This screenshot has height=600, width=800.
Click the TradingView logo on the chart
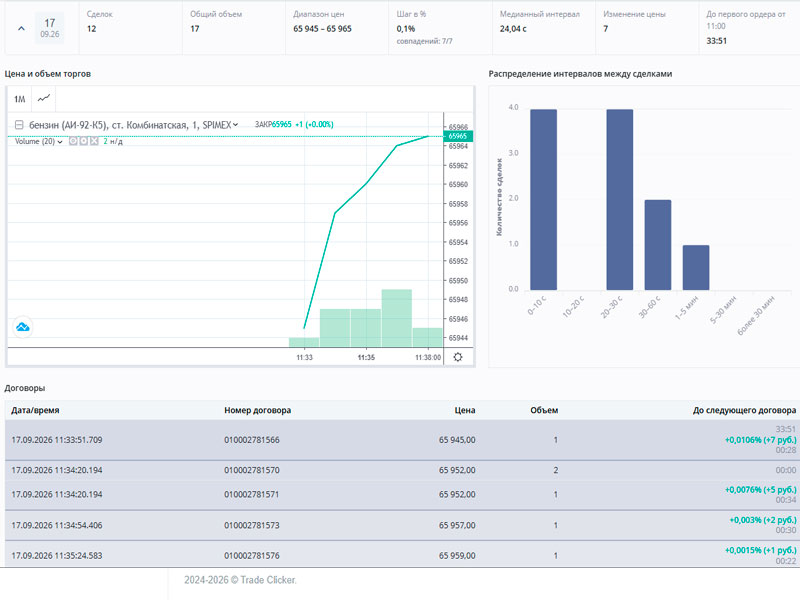click(22, 327)
